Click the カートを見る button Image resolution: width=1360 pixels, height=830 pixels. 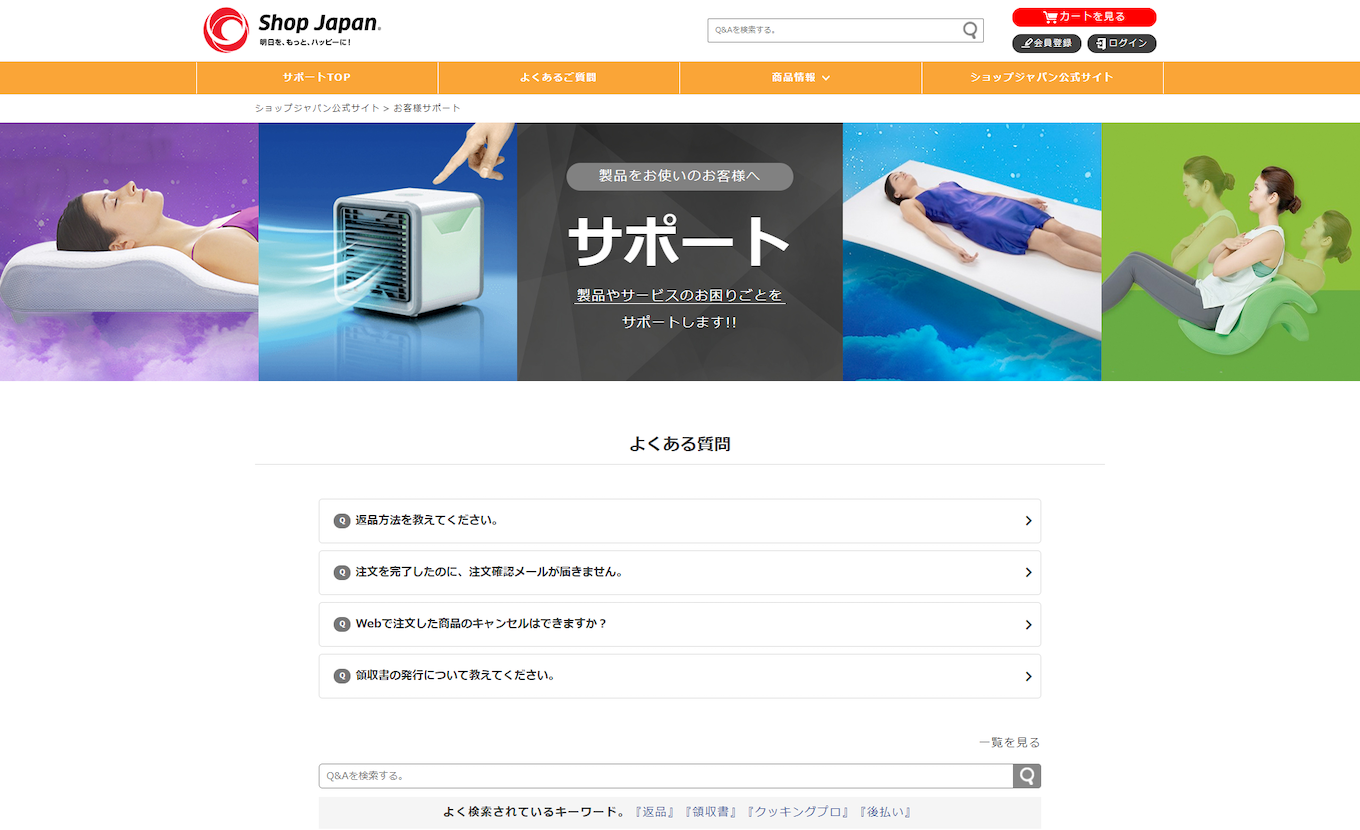click(1085, 17)
